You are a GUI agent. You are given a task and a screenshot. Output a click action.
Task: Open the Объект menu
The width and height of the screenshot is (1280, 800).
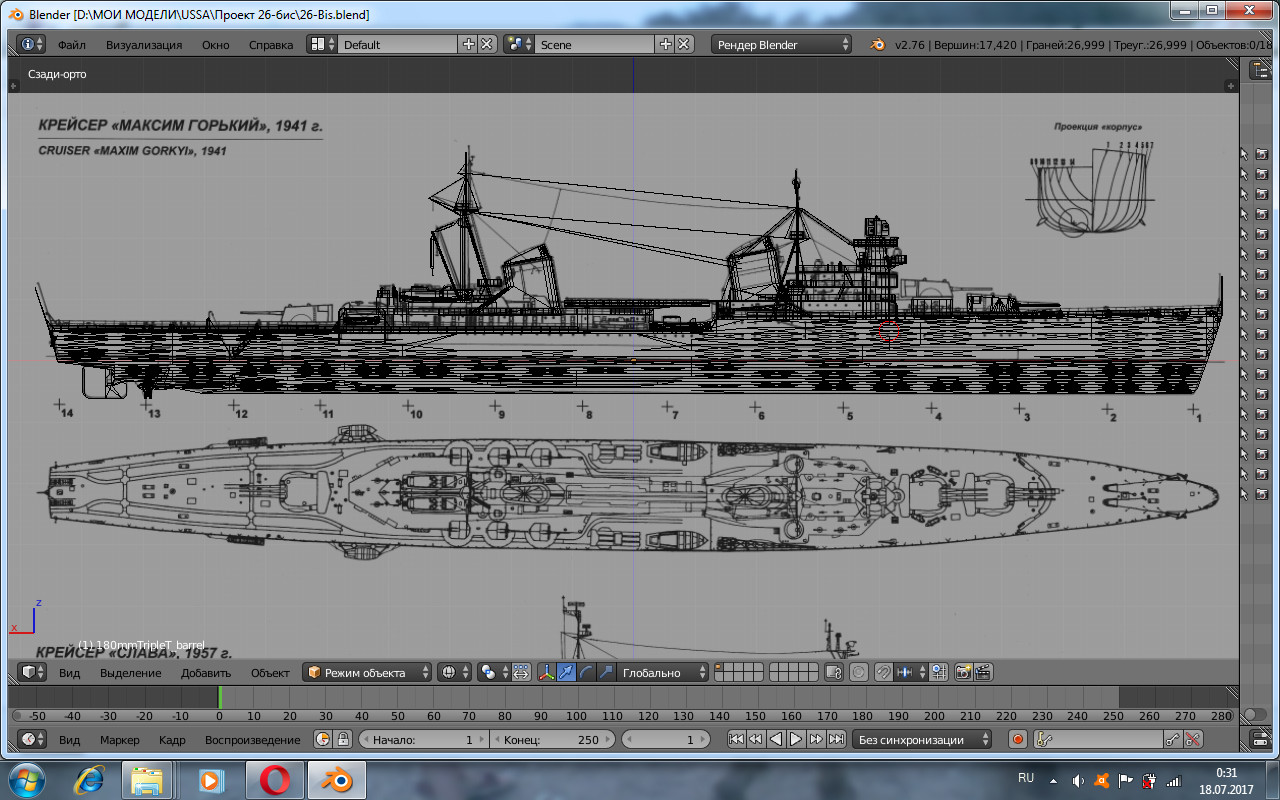[x=270, y=673]
